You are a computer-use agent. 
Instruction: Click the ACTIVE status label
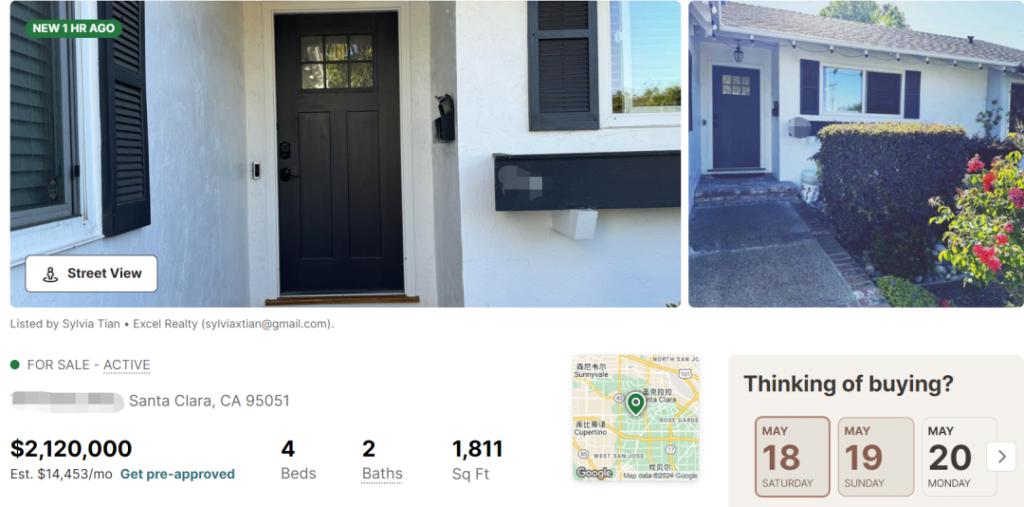pyautogui.click(x=127, y=365)
